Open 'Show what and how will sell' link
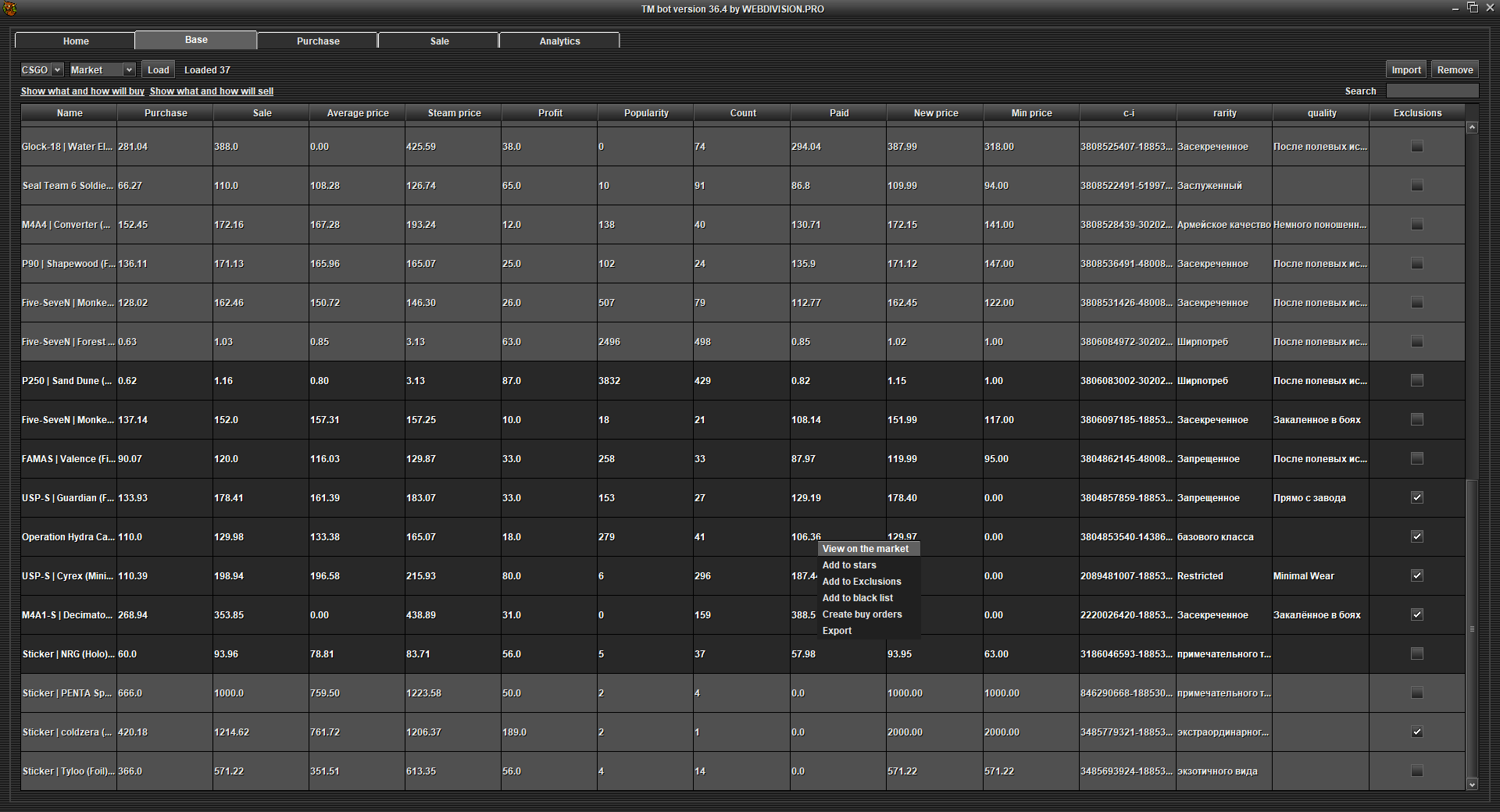The height and width of the screenshot is (812, 1500). pyautogui.click(x=212, y=91)
